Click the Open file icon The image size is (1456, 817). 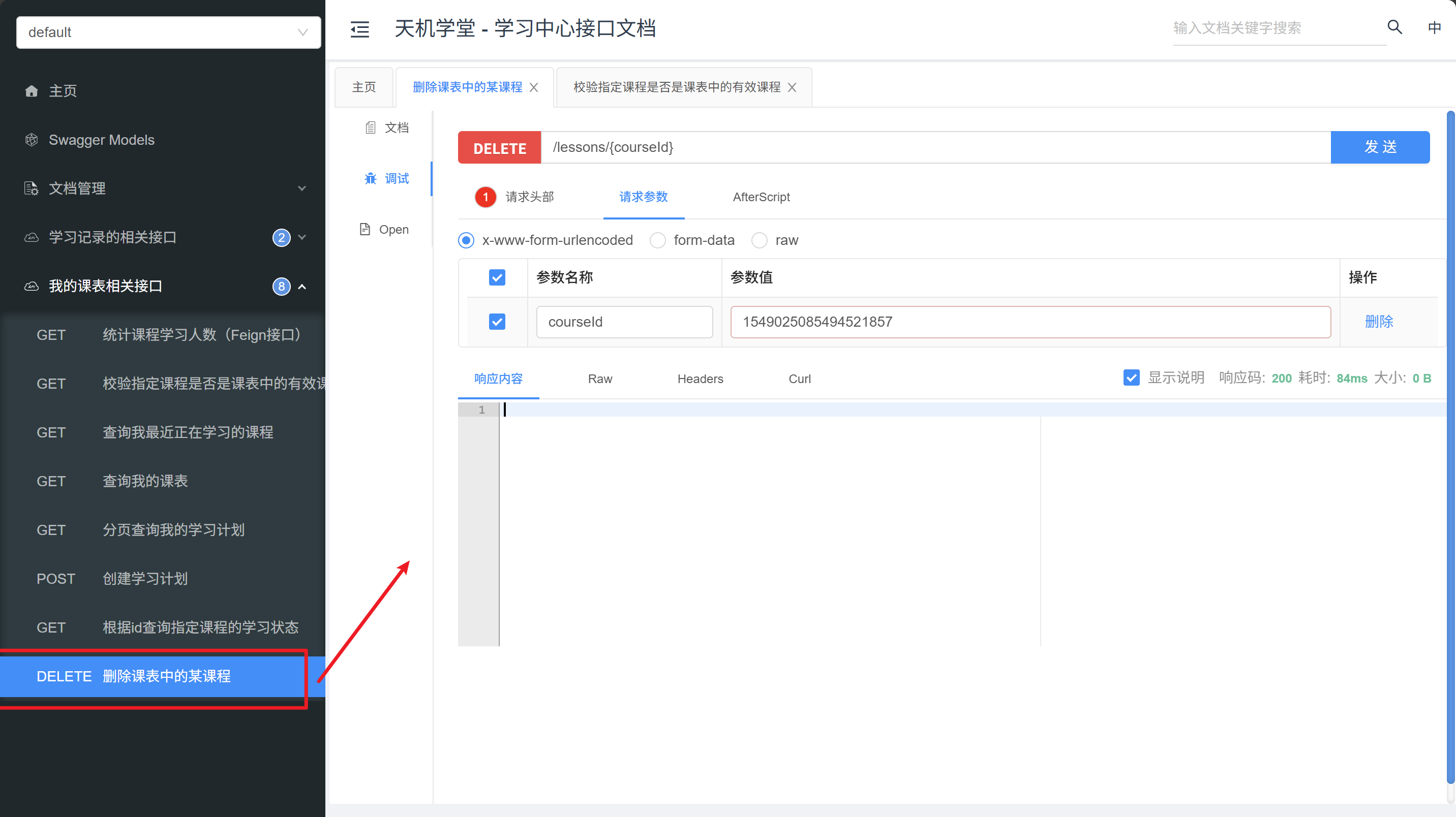[x=365, y=229]
